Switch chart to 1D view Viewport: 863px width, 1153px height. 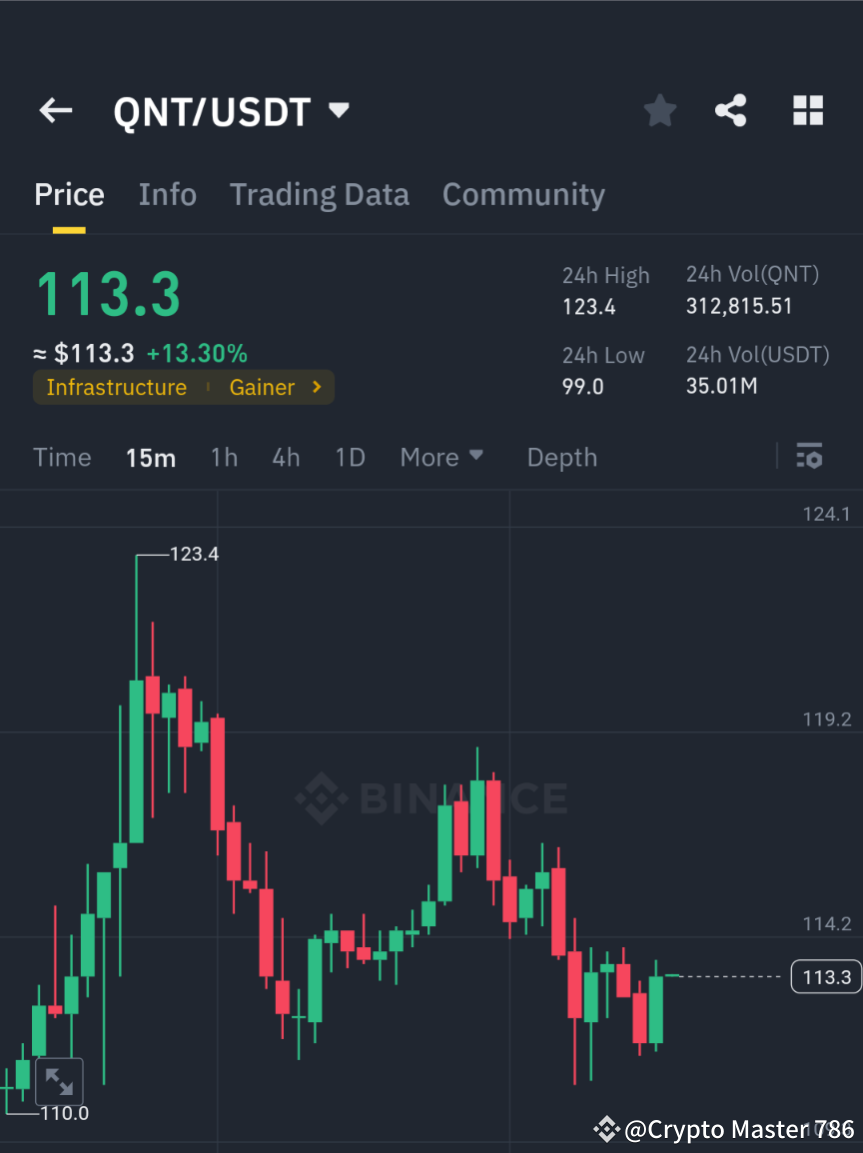349,456
